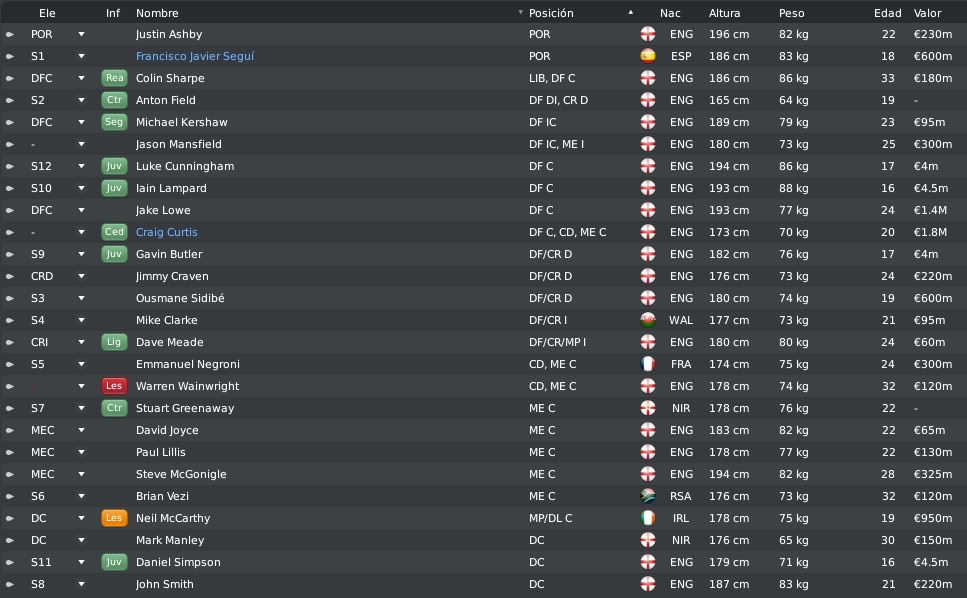This screenshot has height=598, width=967.
Task: Click the Seg badge beside Michael Kershaw
Action: tap(114, 122)
